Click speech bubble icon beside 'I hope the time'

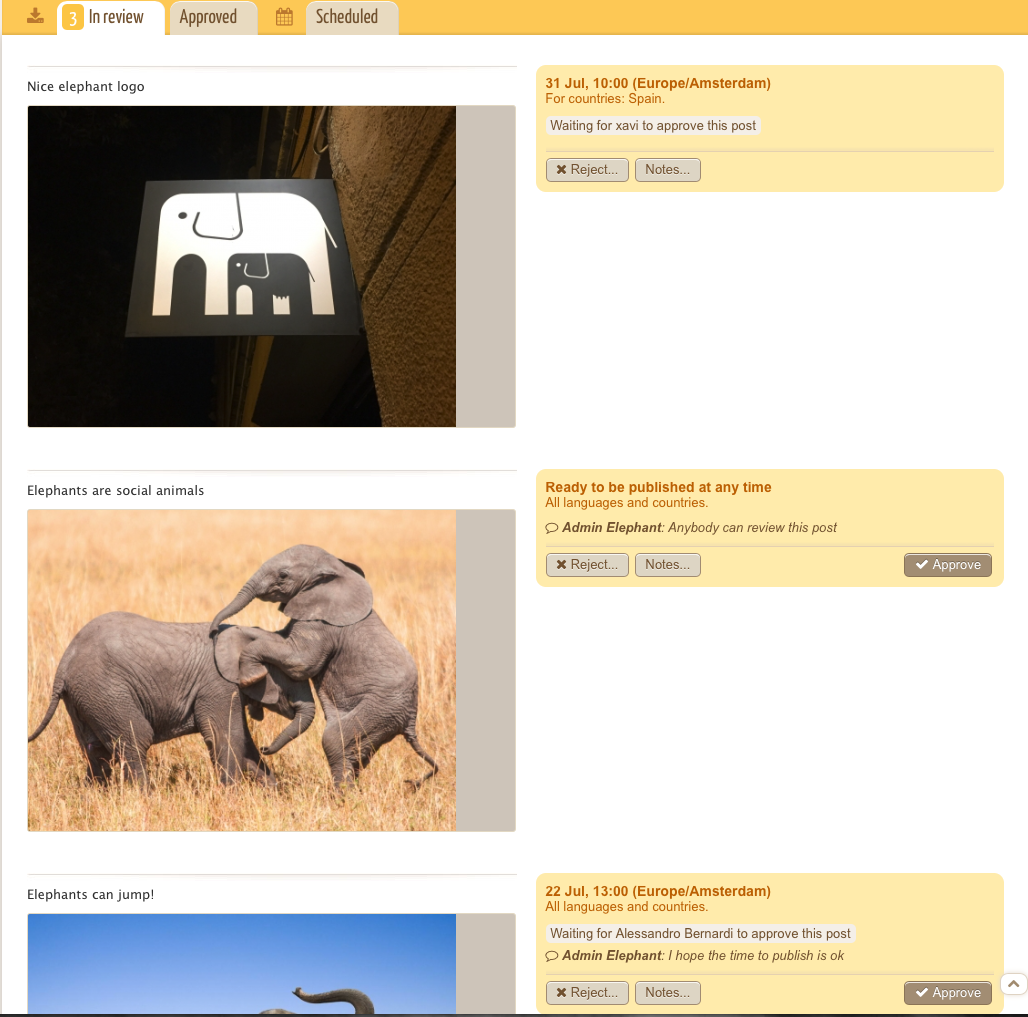point(552,956)
